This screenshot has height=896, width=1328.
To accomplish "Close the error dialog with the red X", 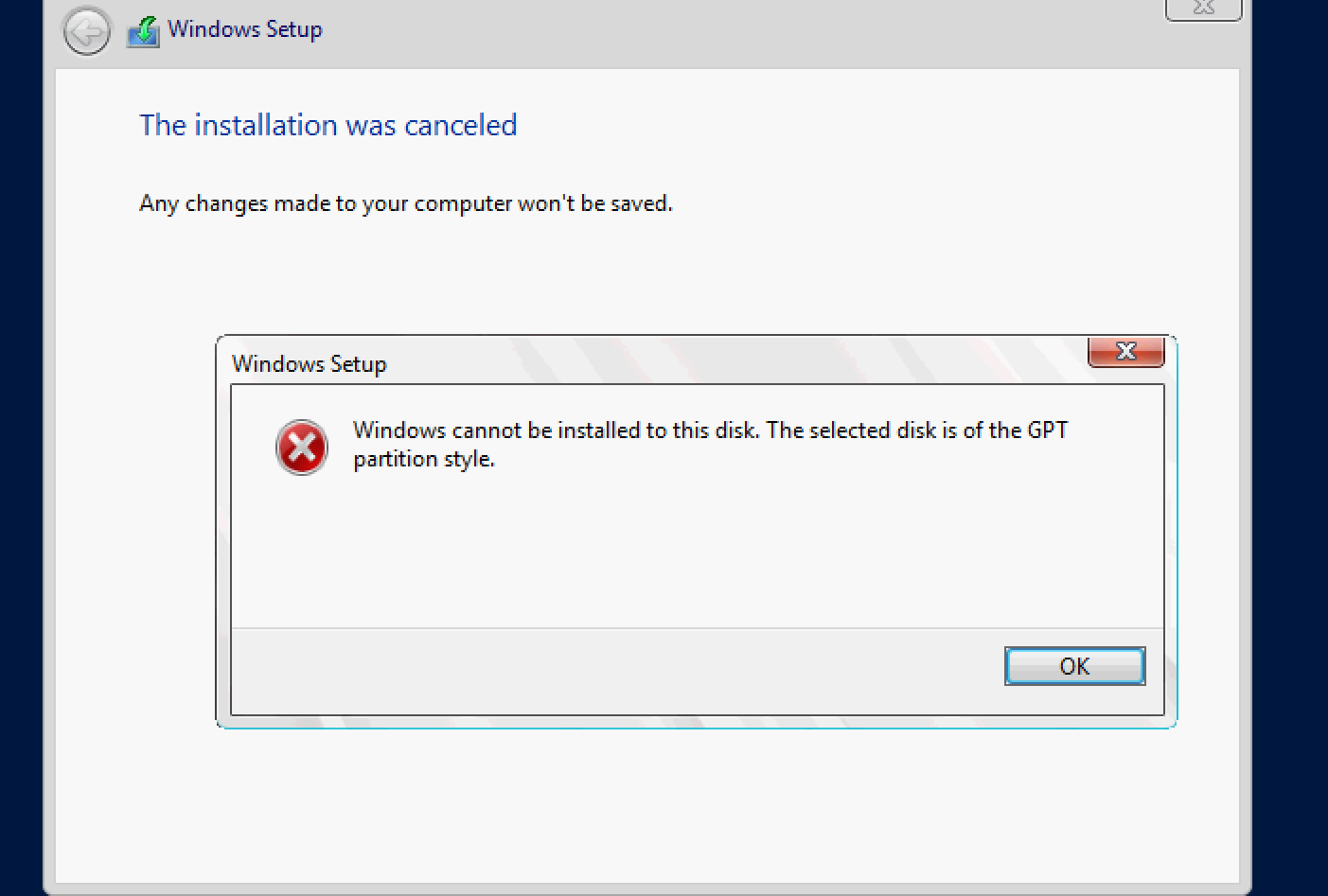I will 1125,351.
